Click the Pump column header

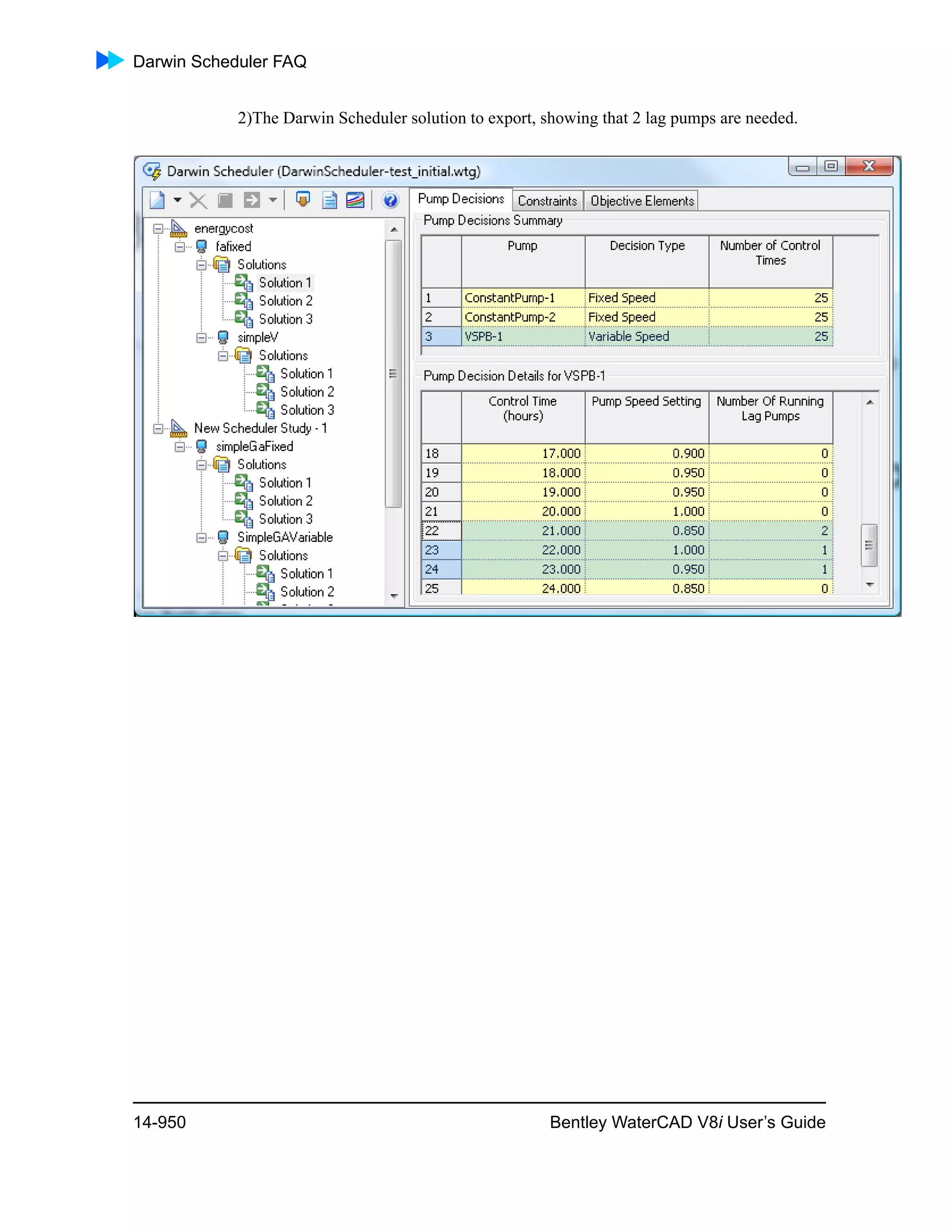tap(523, 262)
